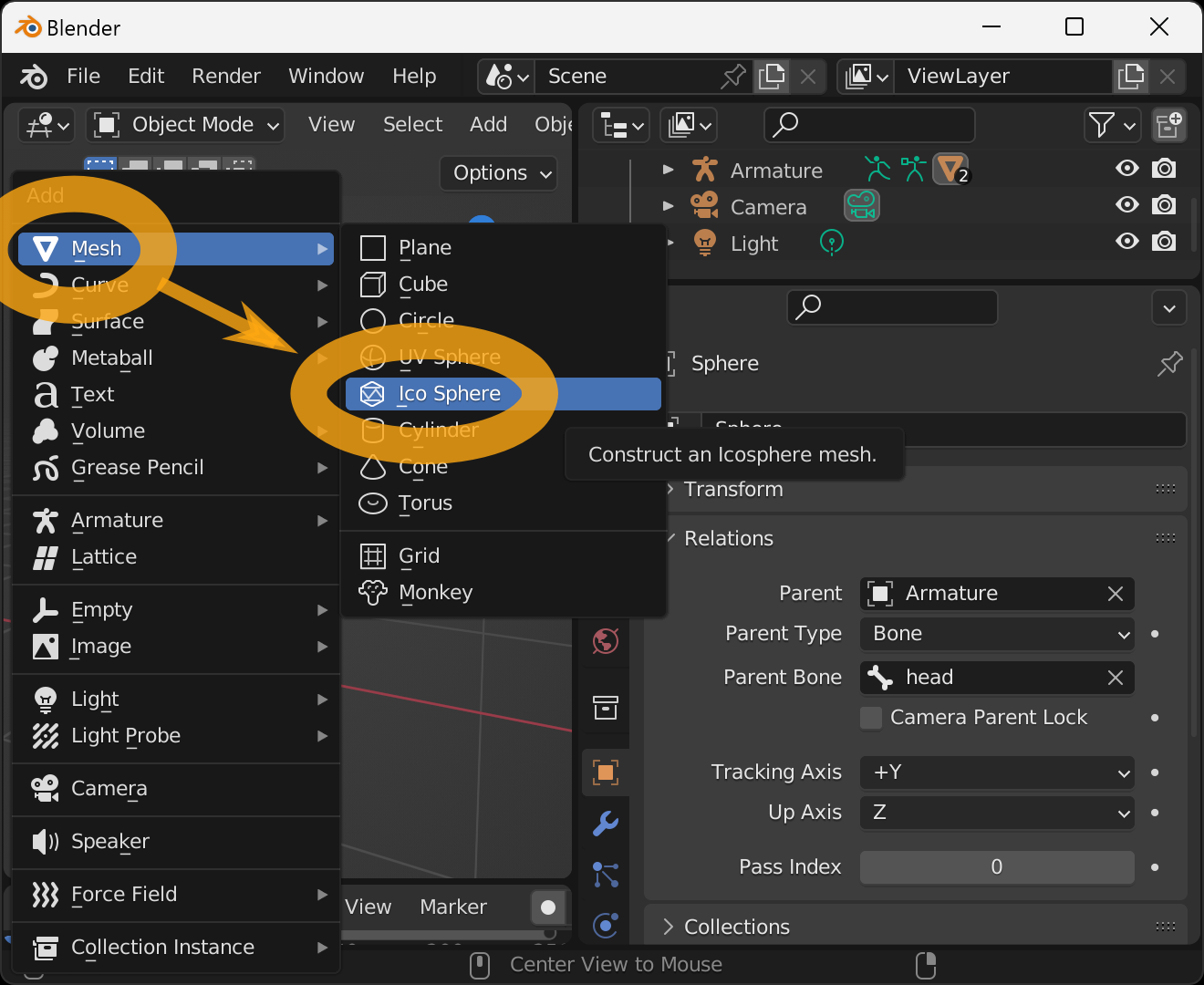
Task: Click the Armature mesh children icon
Action: [950, 170]
